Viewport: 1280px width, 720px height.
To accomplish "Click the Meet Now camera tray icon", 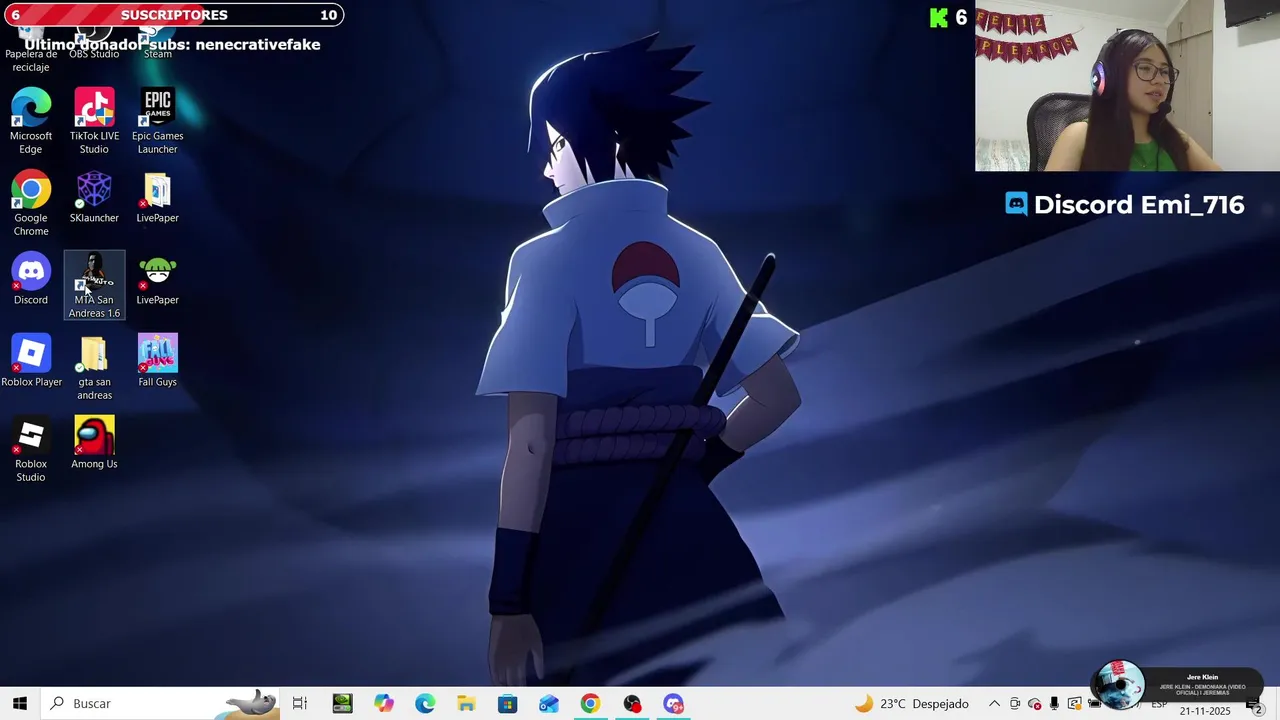I will pos(1015,703).
